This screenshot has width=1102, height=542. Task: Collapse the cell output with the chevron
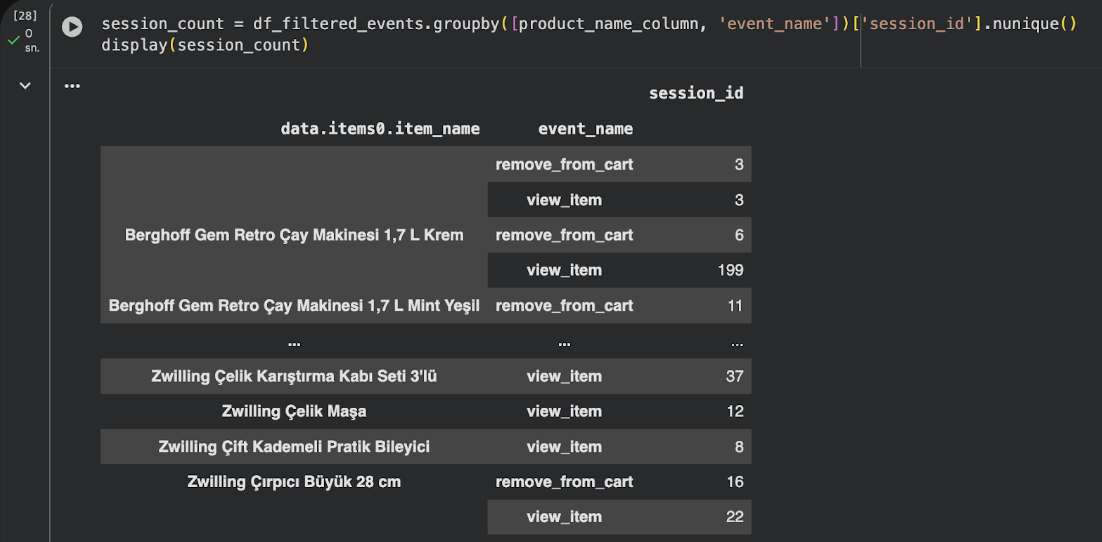click(x=25, y=86)
